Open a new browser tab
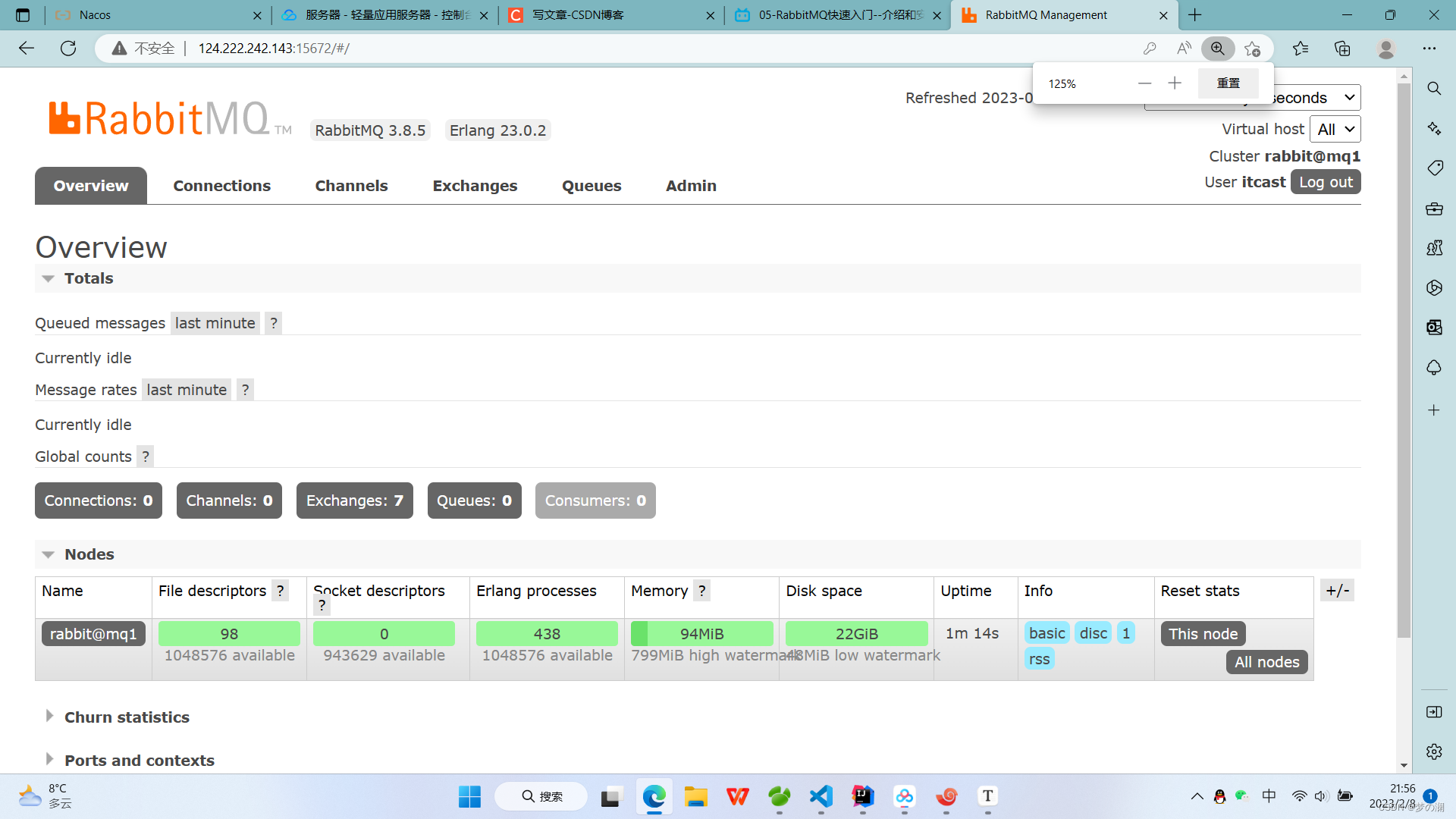 tap(1195, 15)
